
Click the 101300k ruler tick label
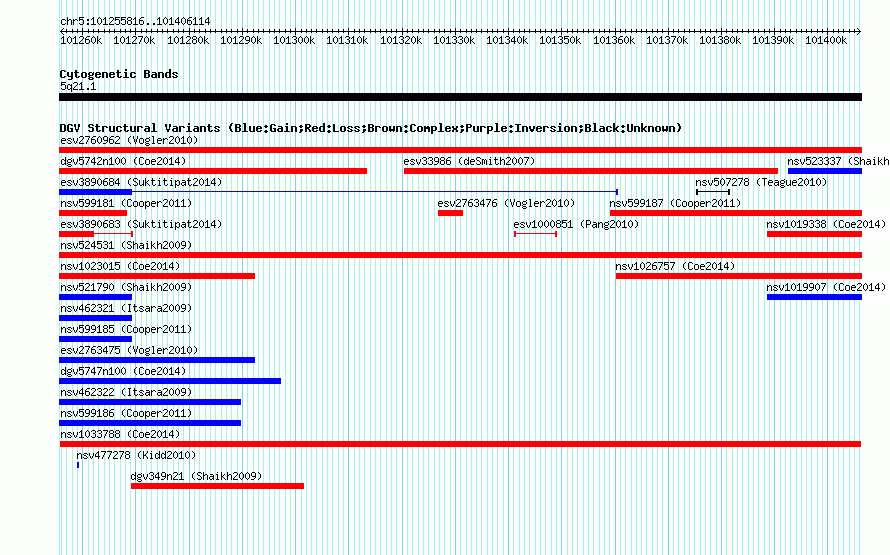pyautogui.click(x=294, y=40)
